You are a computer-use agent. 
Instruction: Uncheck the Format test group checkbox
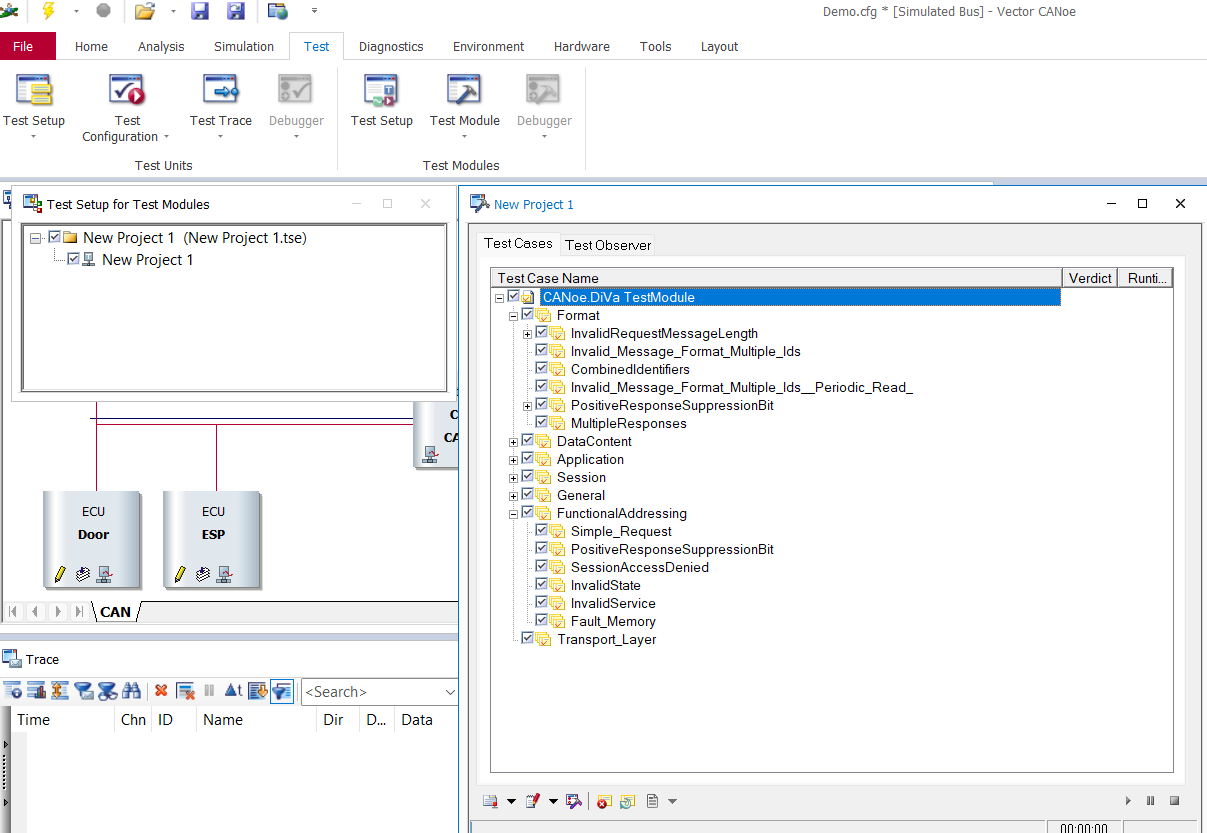(528, 314)
